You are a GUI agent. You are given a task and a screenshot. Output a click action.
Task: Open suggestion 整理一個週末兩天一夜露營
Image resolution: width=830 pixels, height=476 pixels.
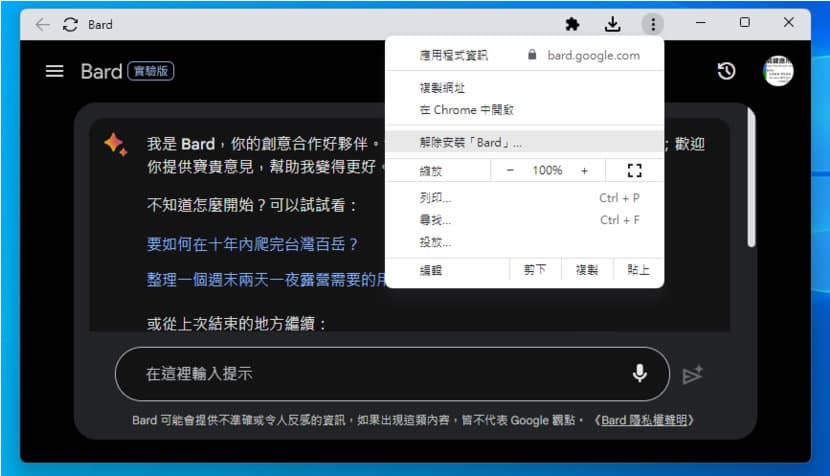click(266, 280)
